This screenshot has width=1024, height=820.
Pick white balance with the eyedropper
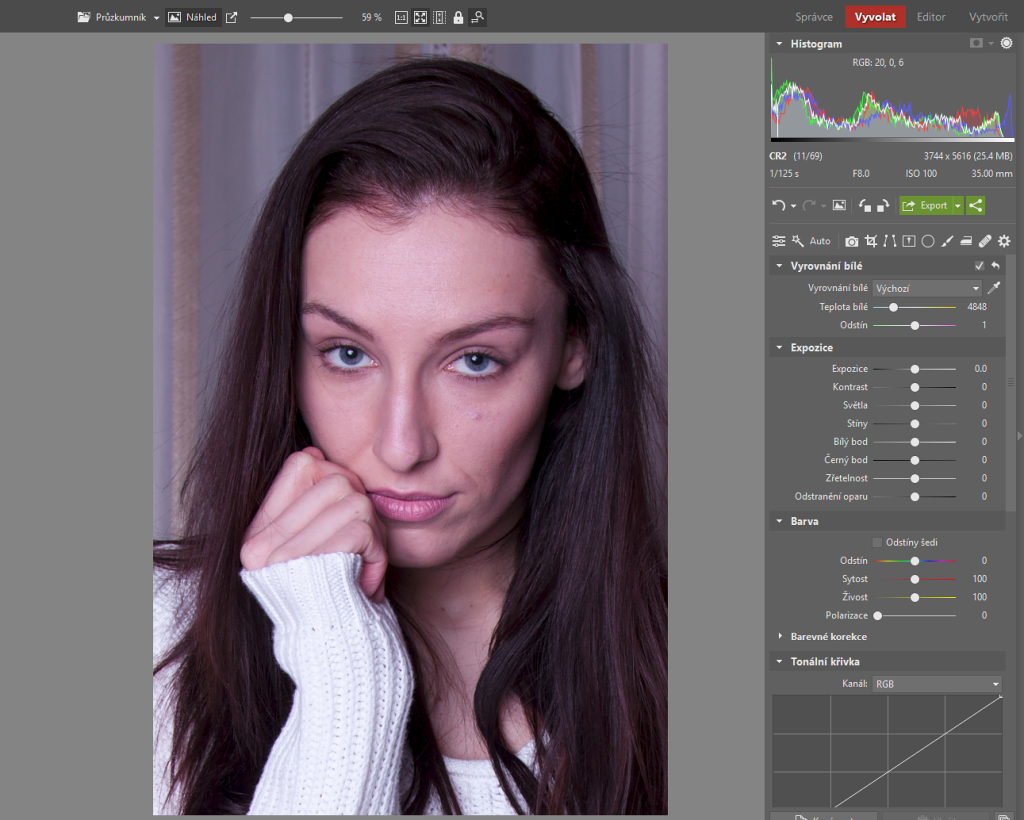(x=993, y=288)
